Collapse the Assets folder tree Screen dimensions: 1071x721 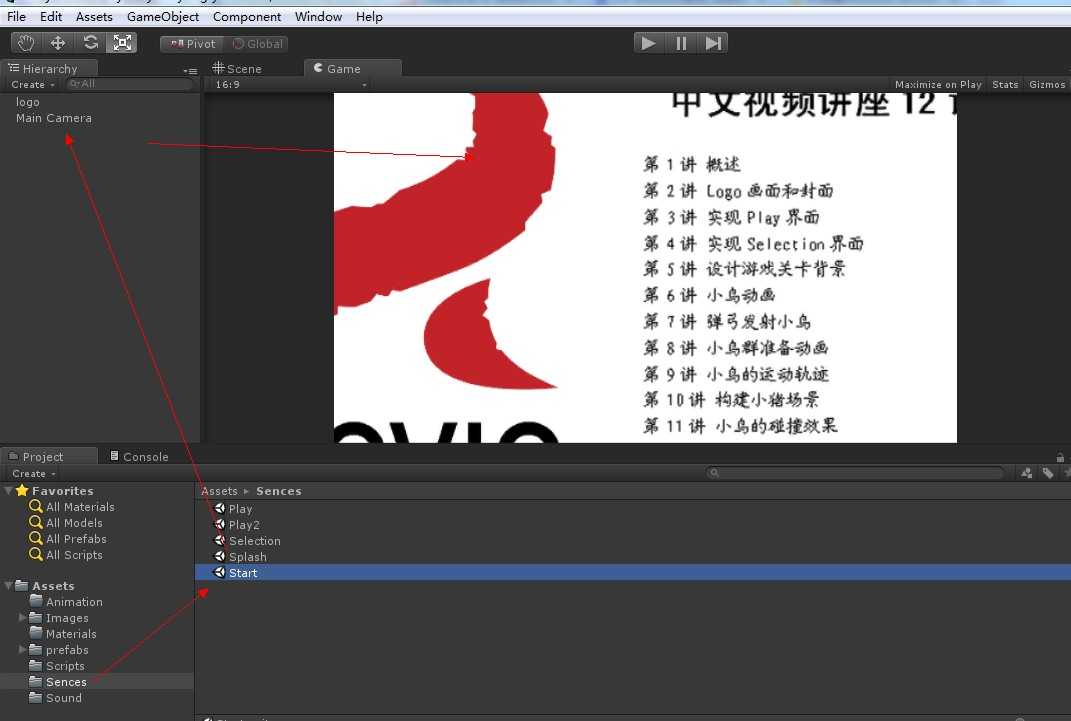pos(8,585)
